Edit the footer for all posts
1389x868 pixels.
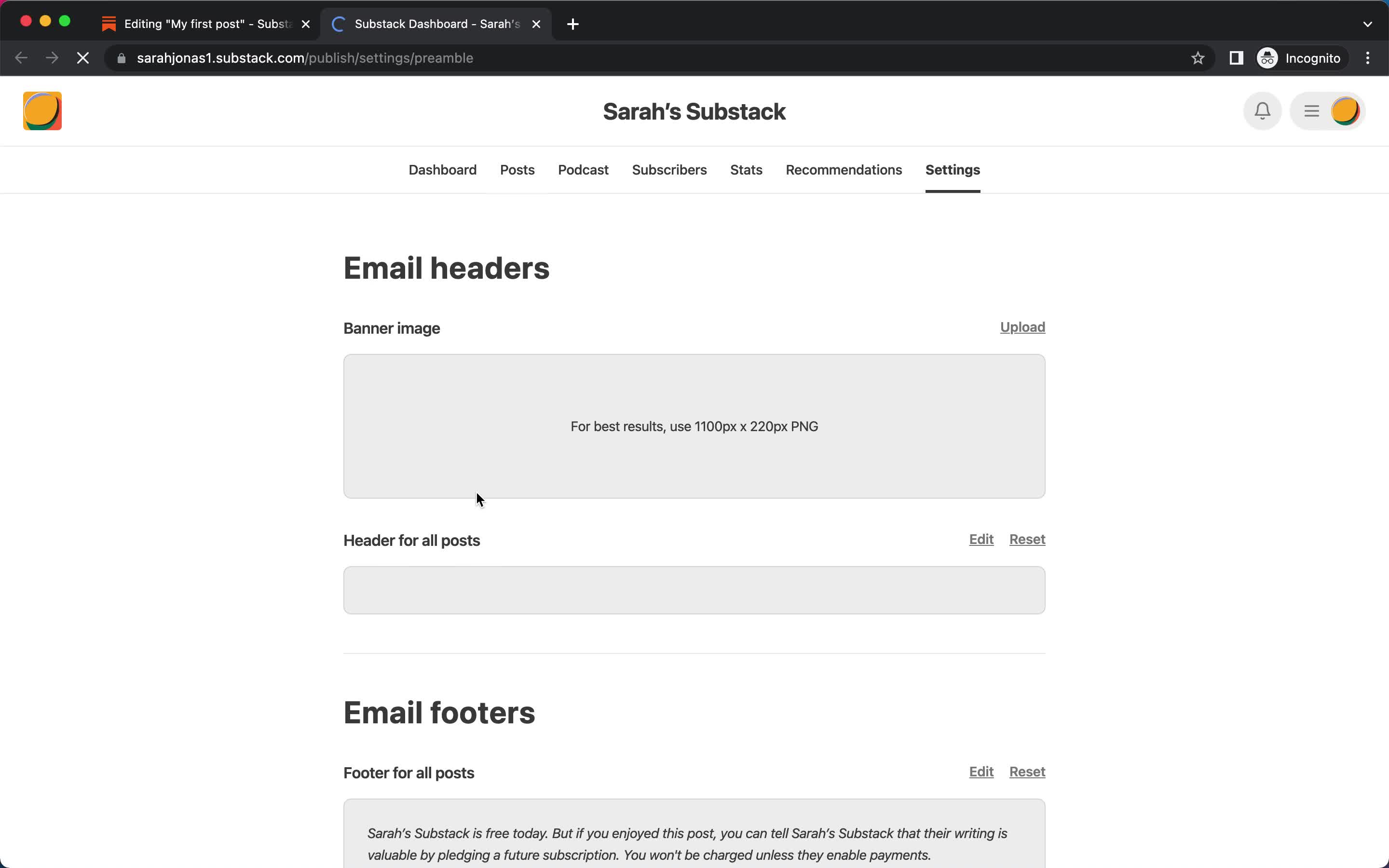[981, 771]
